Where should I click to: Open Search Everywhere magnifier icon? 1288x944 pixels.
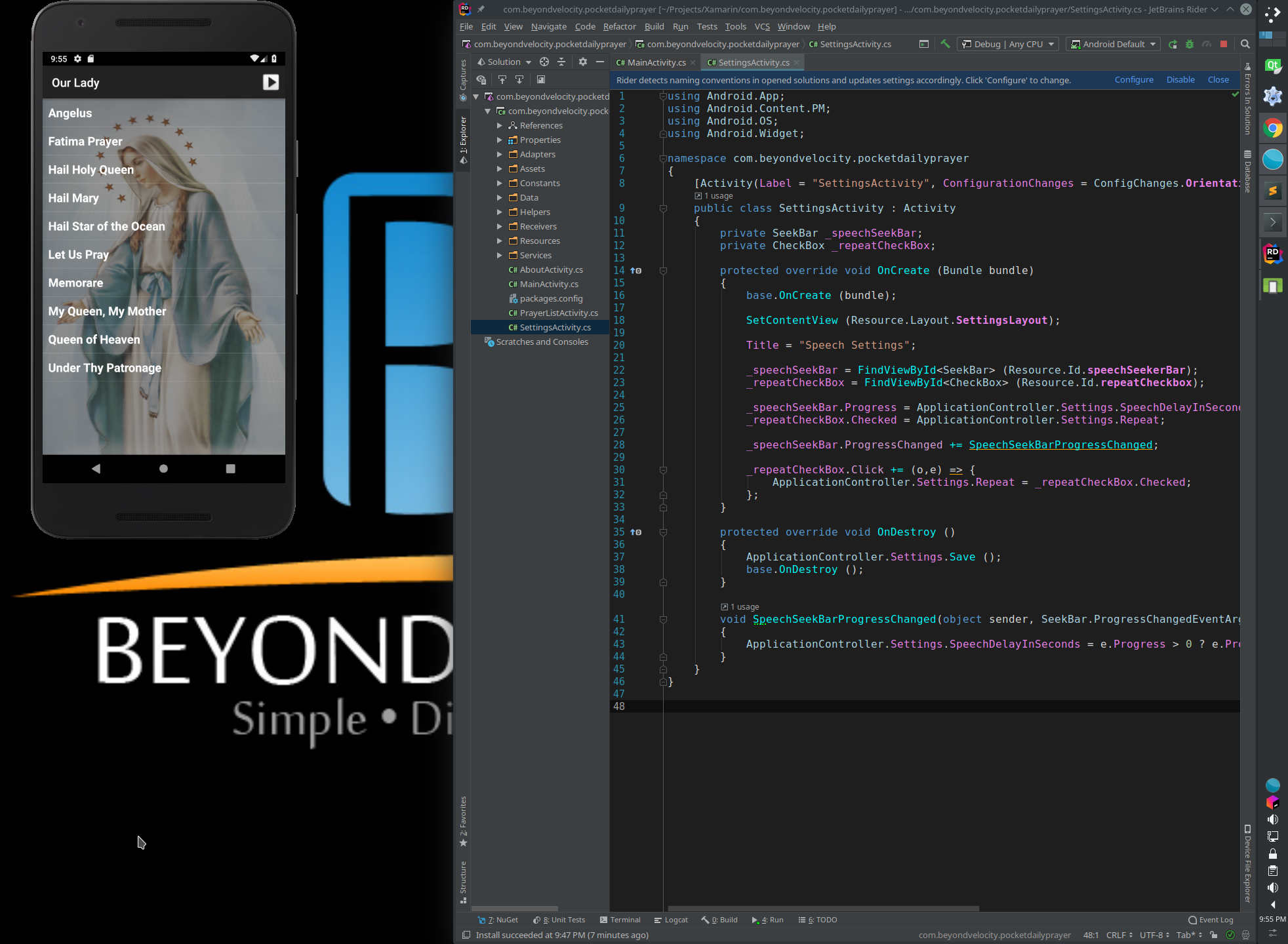[x=1245, y=44]
